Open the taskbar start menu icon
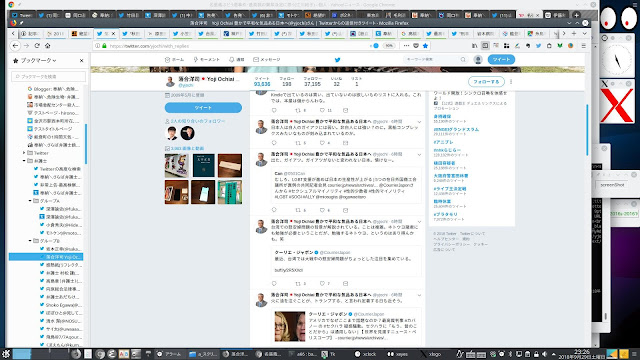640x360 pixels. tap(6, 354)
